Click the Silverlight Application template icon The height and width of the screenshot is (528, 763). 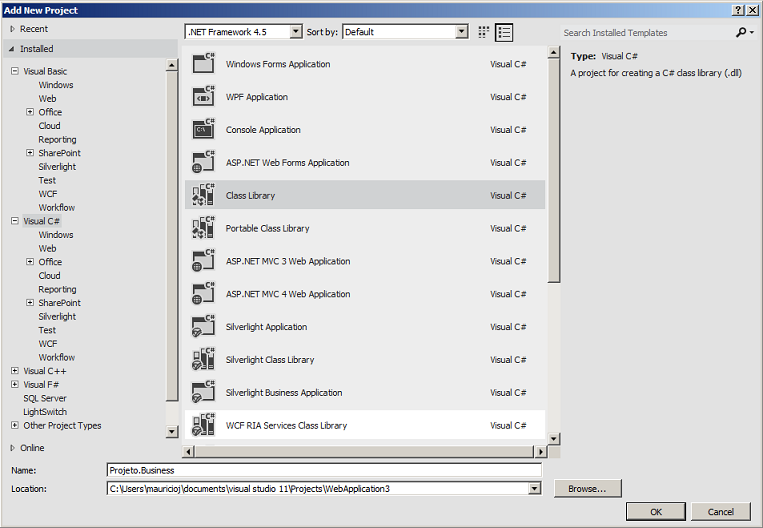click(203, 327)
